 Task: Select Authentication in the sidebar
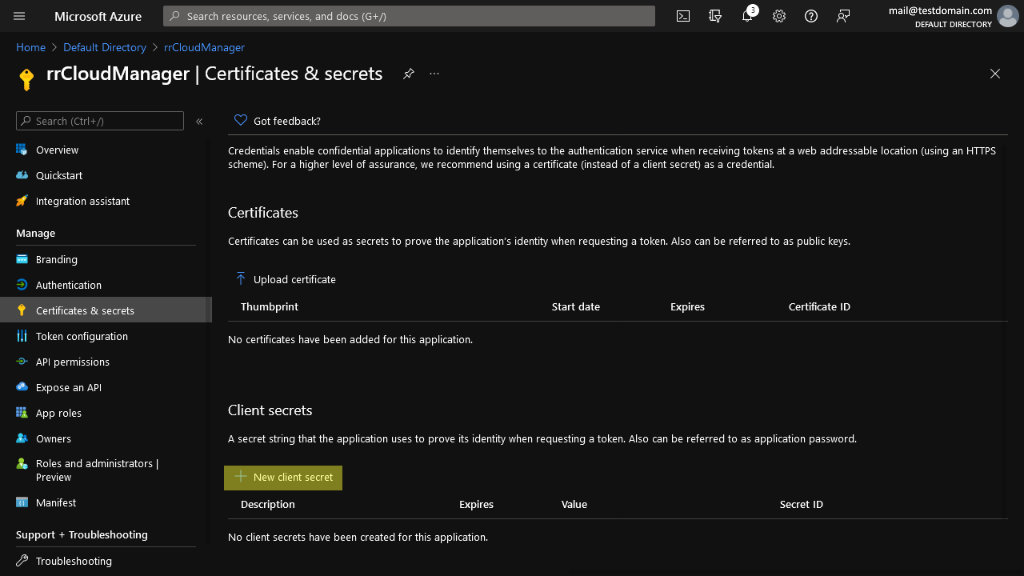tap(68, 285)
